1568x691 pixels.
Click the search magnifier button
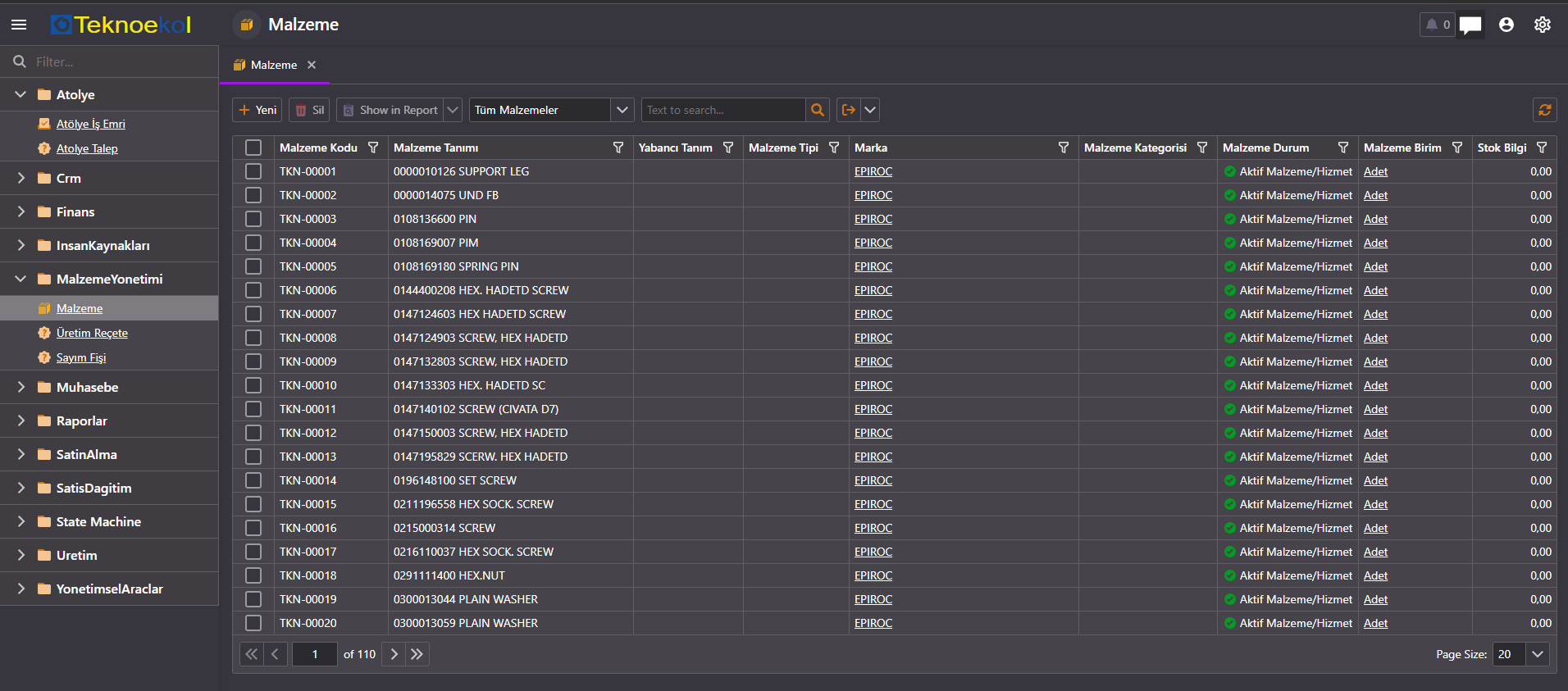point(818,110)
